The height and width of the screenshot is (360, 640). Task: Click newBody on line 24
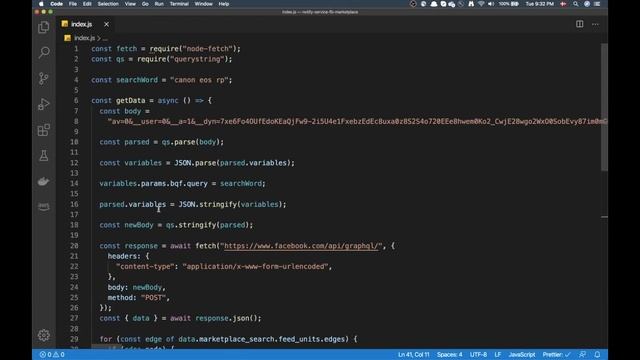pos(147,287)
